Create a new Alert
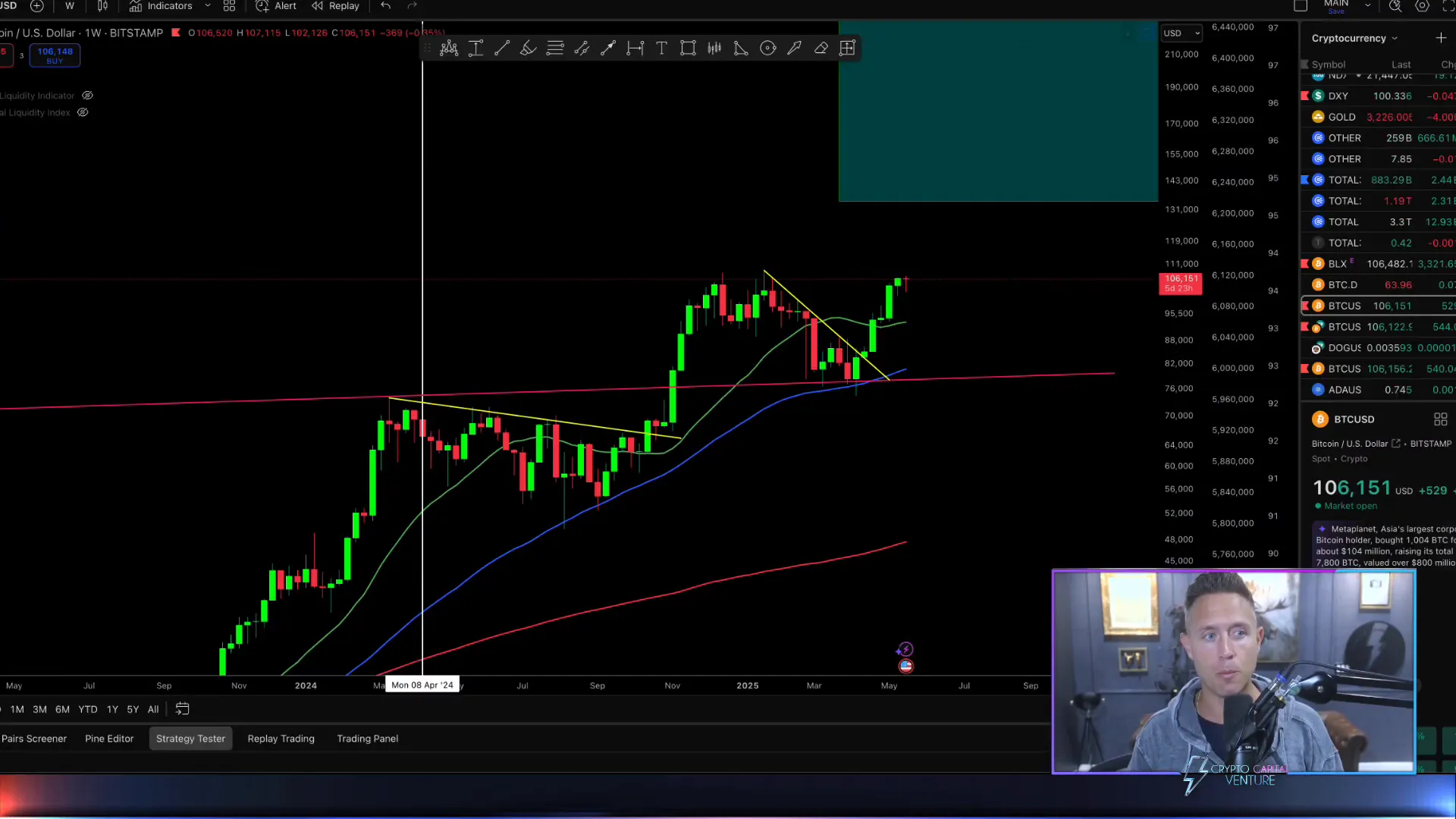 click(x=276, y=6)
